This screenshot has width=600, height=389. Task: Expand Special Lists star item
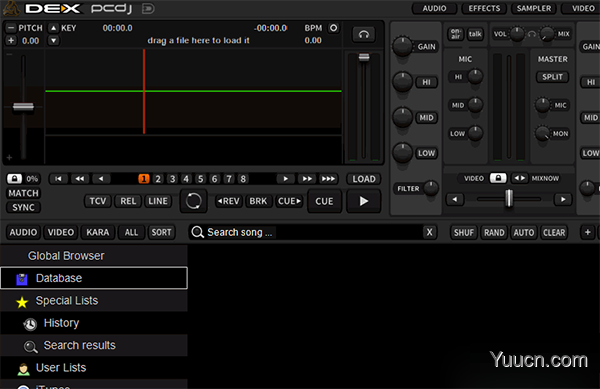94,301
